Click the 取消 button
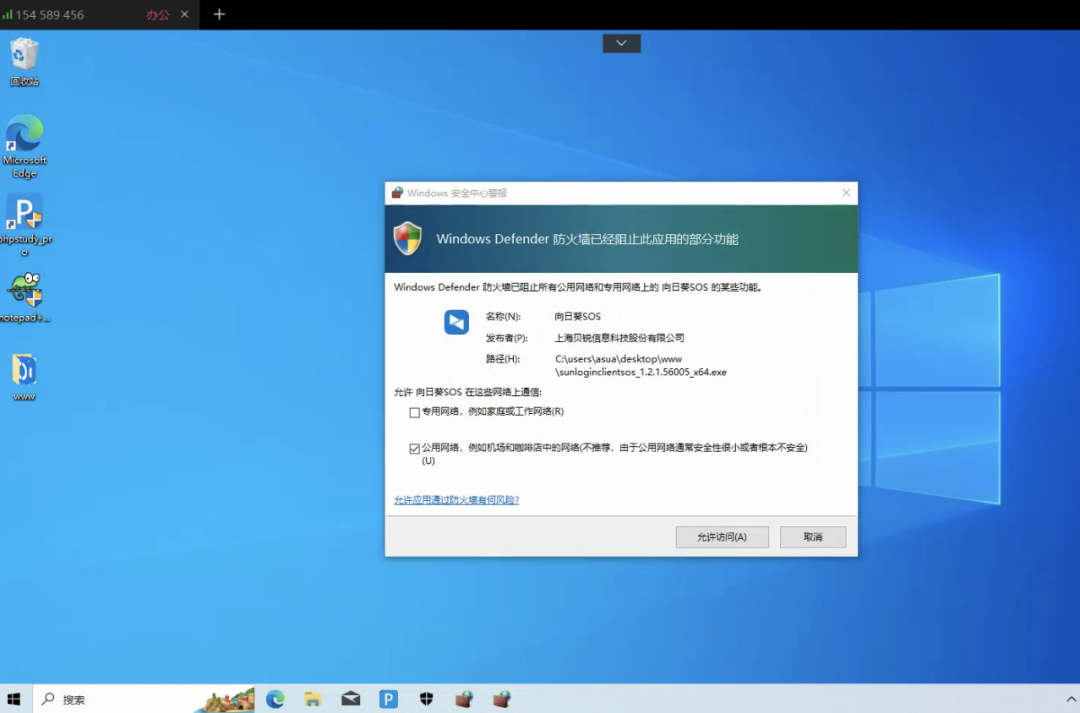The height and width of the screenshot is (713, 1080). [x=813, y=537]
